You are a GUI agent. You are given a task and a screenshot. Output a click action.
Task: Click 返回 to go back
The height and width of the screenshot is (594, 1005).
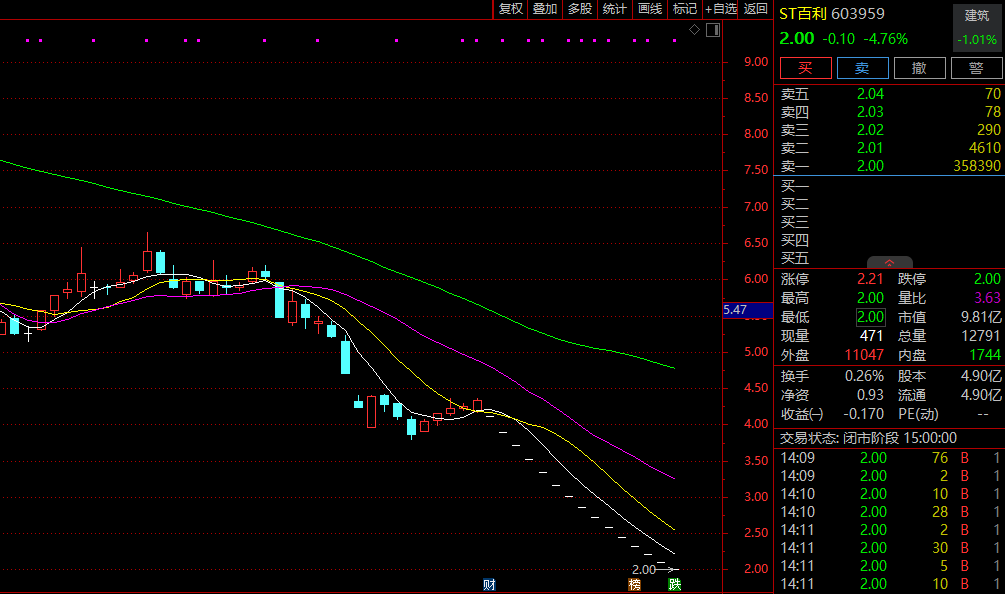756,9
